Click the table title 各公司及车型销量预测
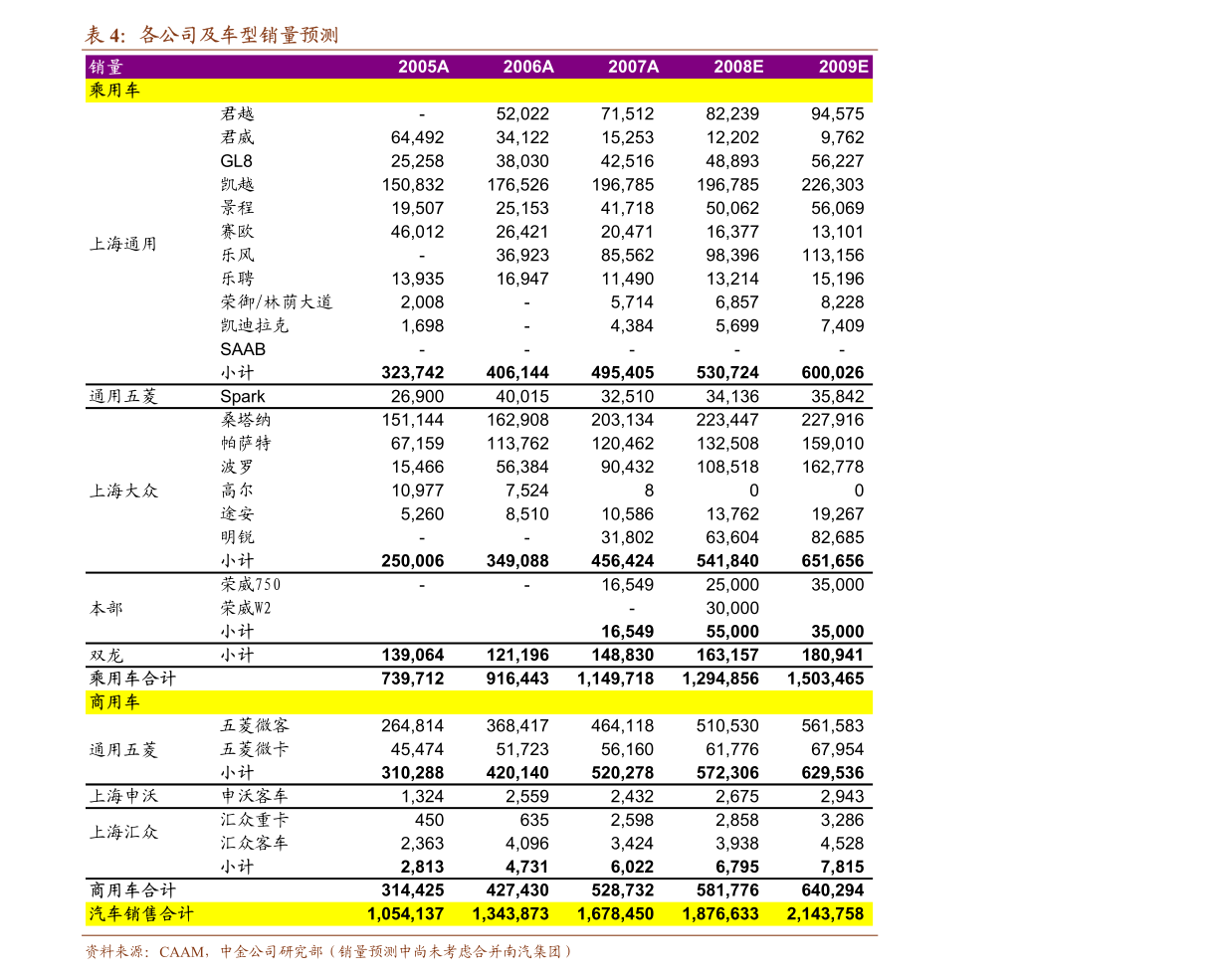1218x980 pixels. tap(239, 35)
